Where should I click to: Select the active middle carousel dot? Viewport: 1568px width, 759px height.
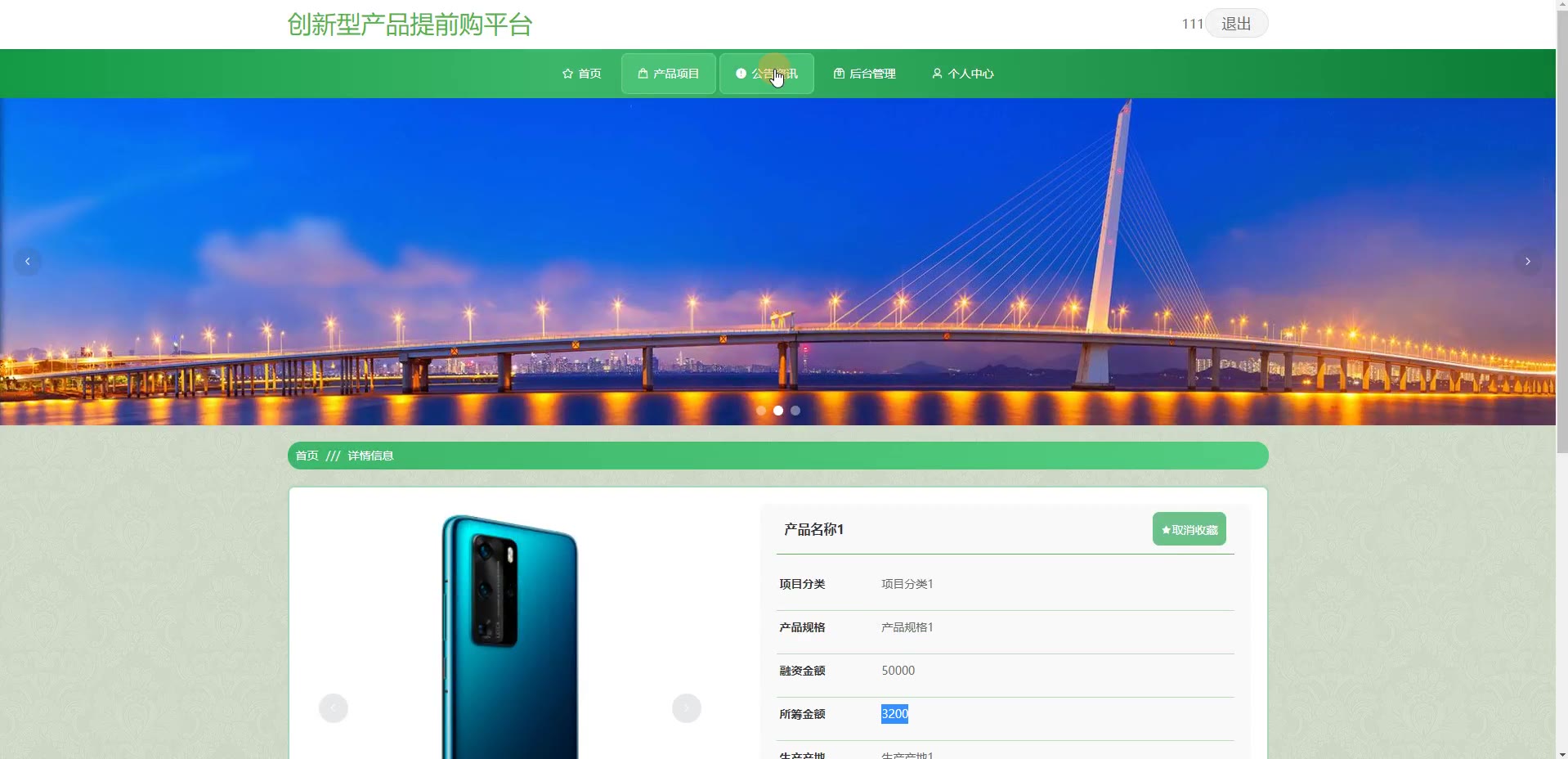[778, 411]
